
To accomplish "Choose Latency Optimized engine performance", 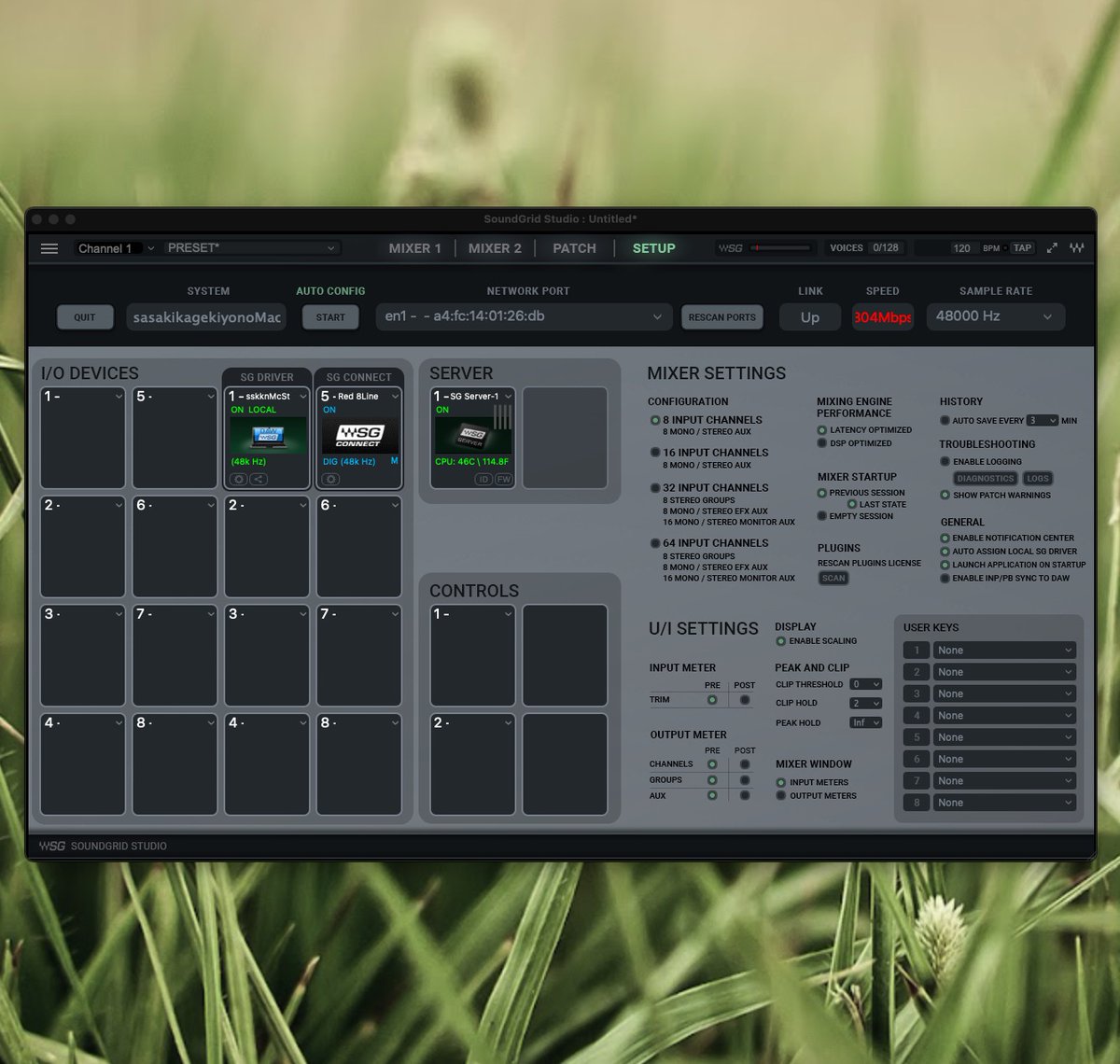I will tap(822, 430).
